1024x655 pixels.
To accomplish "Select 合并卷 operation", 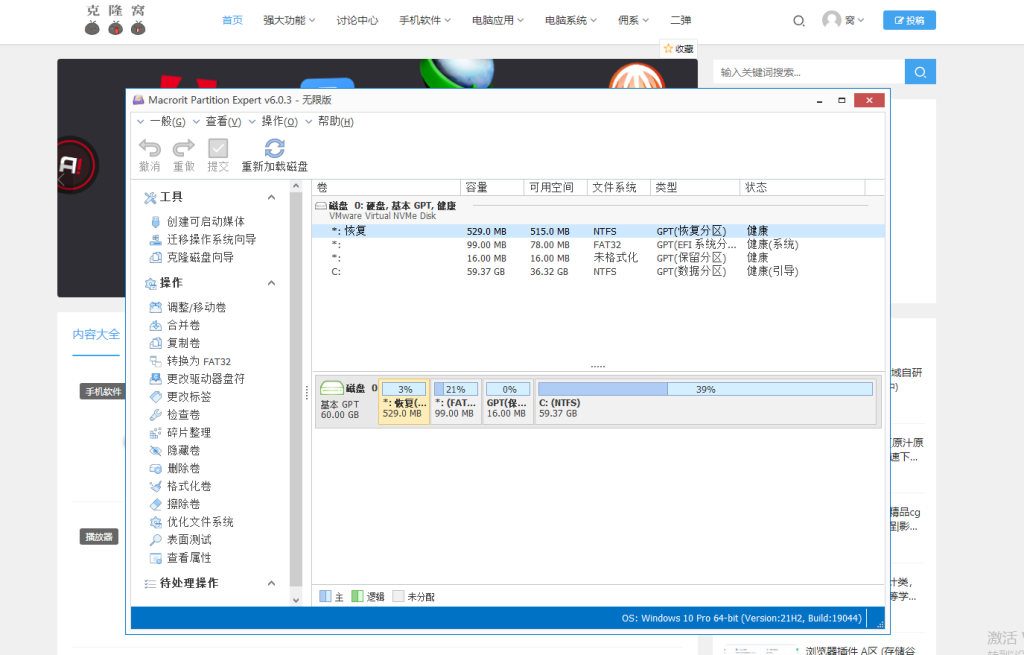I will click(x=174, y=325).
